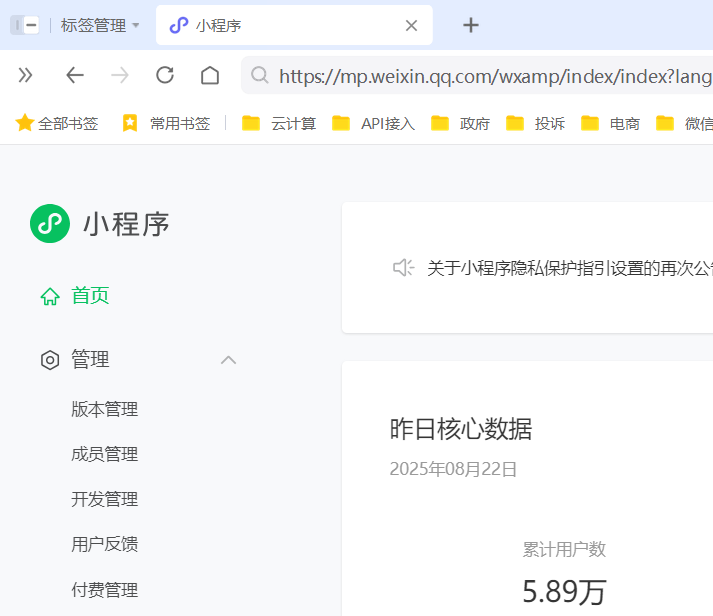Click the hexagon icon beside 管理
Image resolution: width=713 pixels, height=616 pixels.
(50, 360)
